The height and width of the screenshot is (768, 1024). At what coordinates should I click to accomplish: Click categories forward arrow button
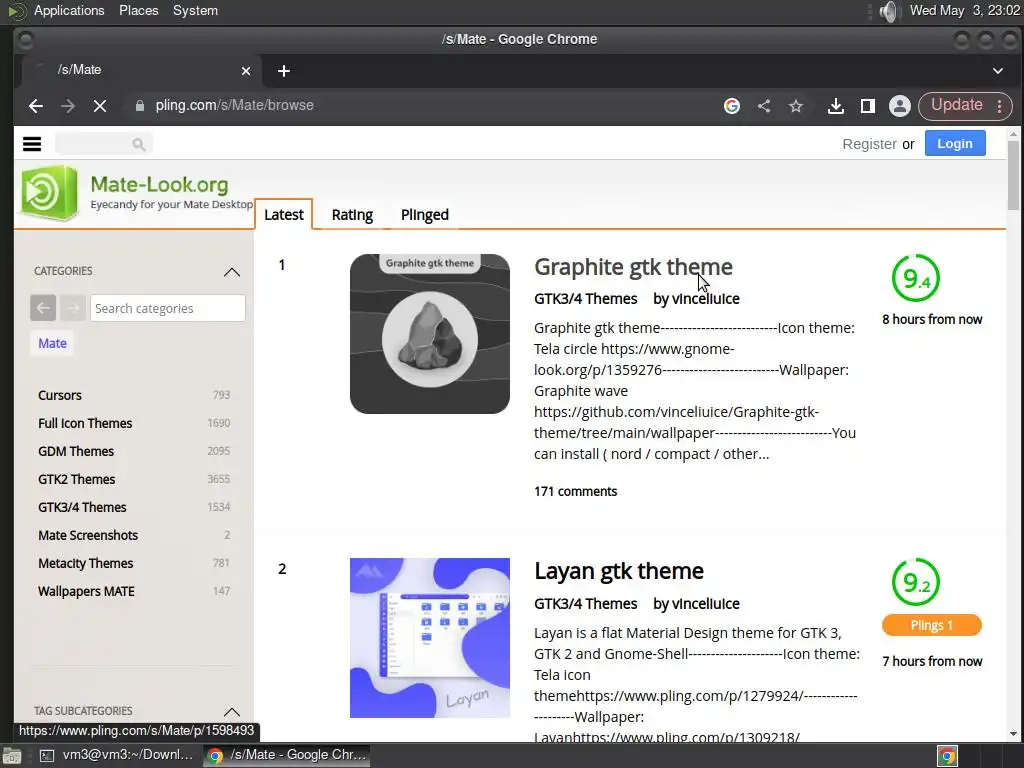pyautogui.click(x=73, y=308)
